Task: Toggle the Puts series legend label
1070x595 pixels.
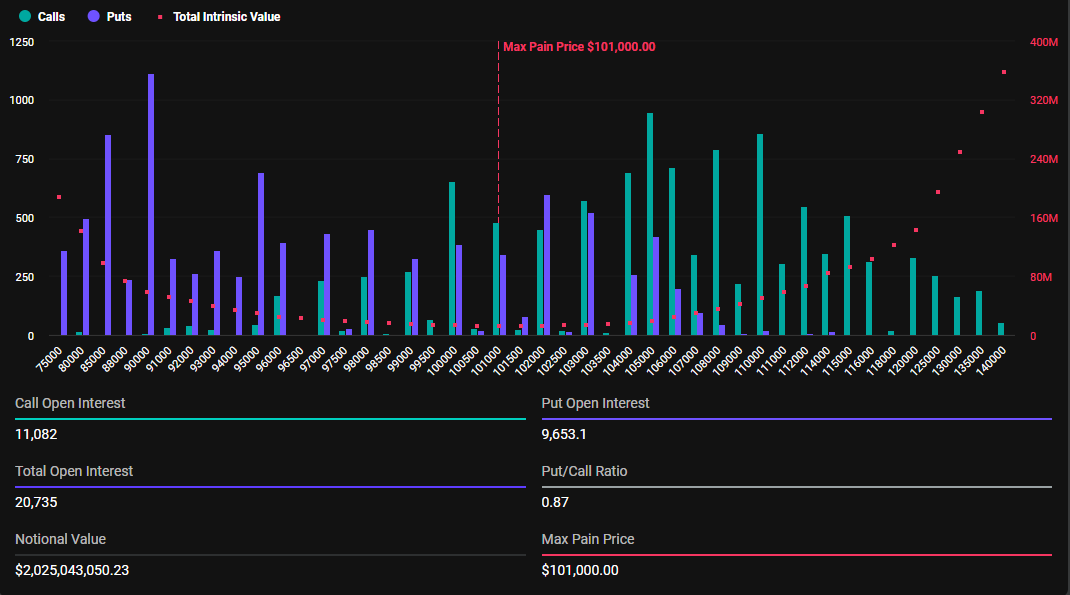Action: point(118,17)
